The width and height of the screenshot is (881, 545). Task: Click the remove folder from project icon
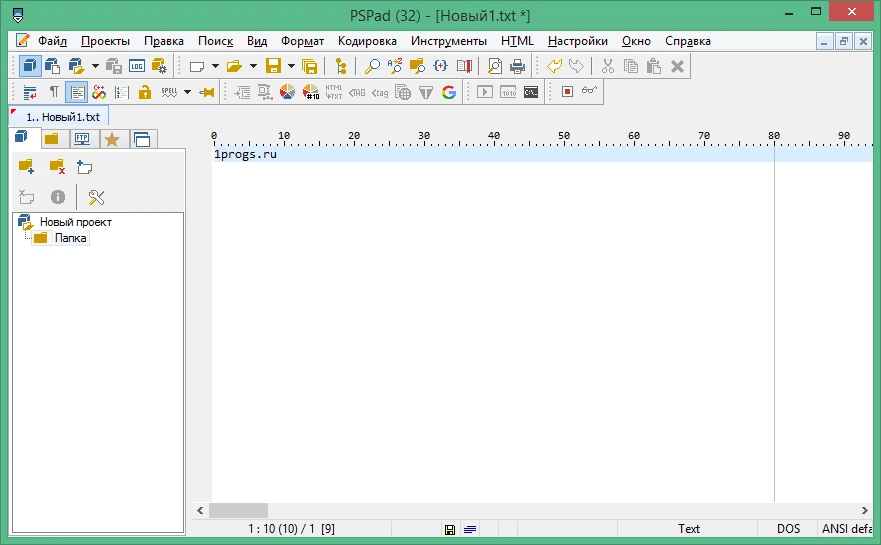pos(57,167)
